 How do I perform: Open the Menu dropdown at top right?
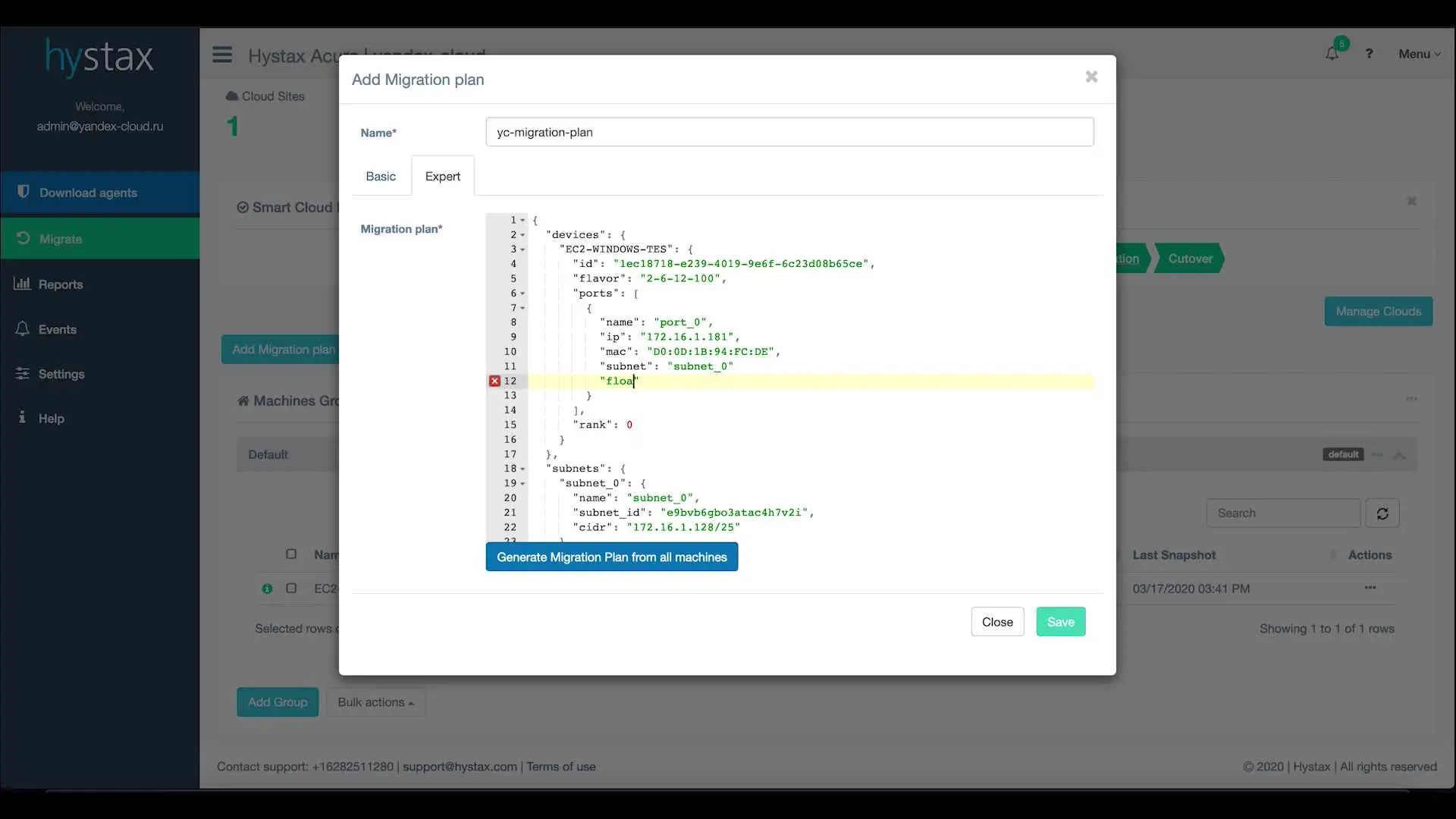pyautogui.click(x=1419, y=54)
